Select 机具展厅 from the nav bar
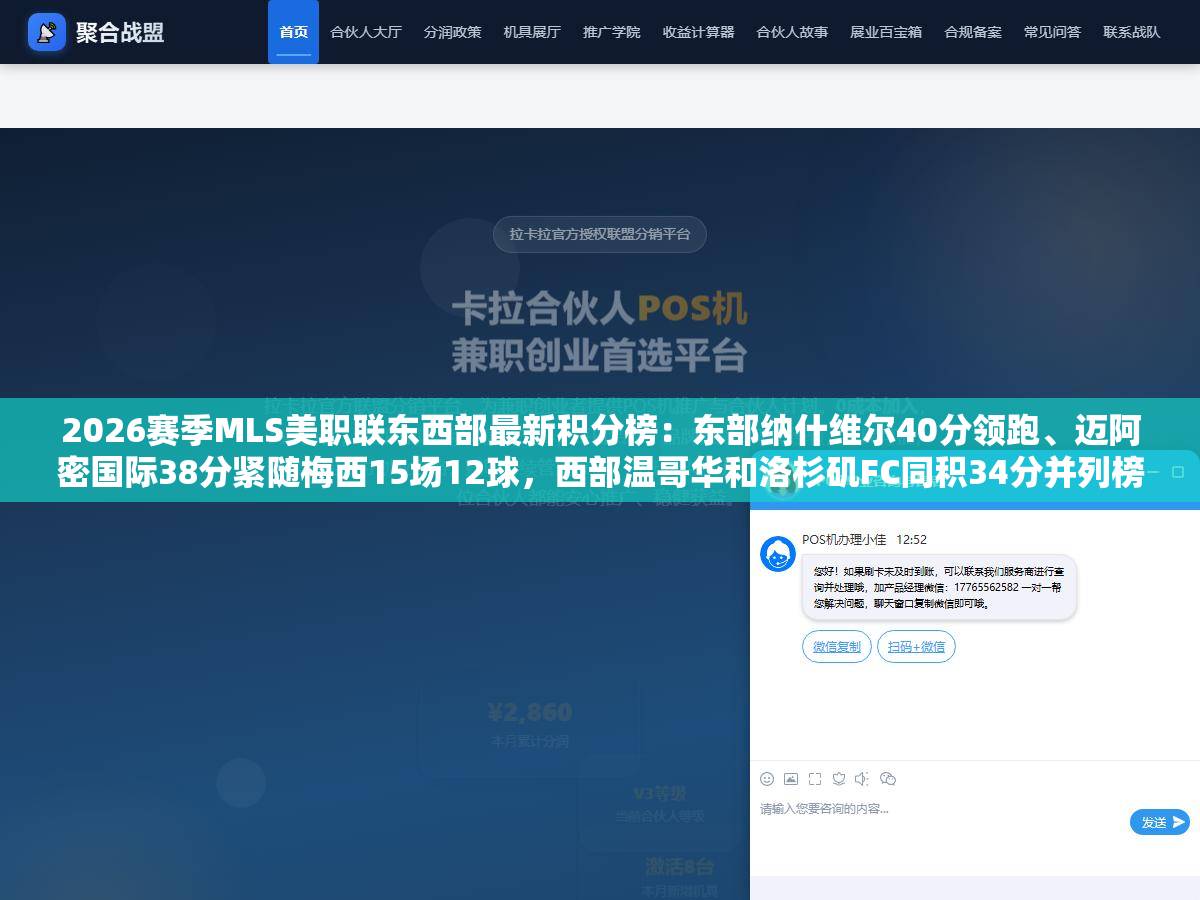The image size is (1200, 900). 532,32
